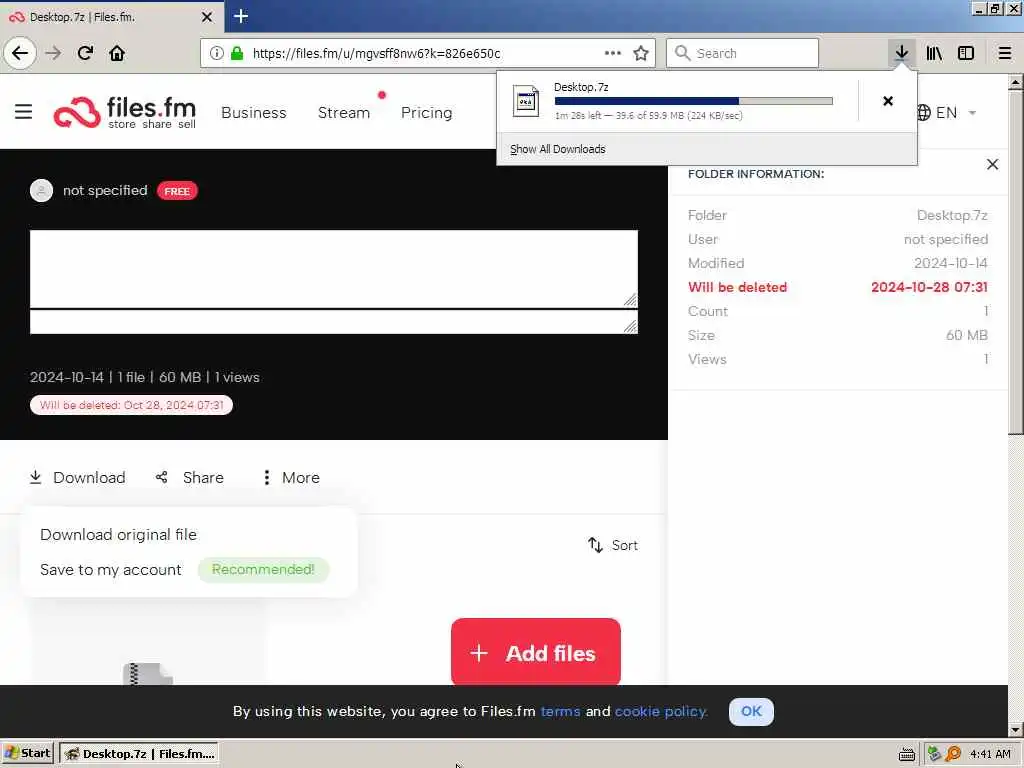Image resolution: width=1024 pixels, height=768 pixels.
Task: Focus the address bar URL
Action: tap(376, 53)
